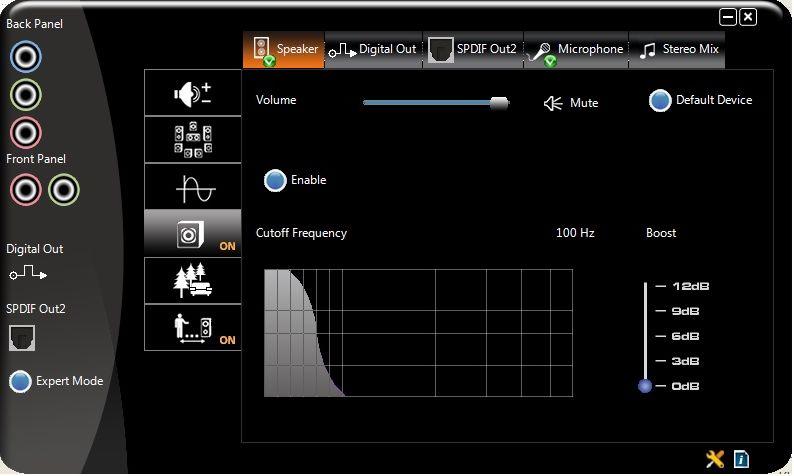Open the sine wave equalizer panel

(192, 187)
